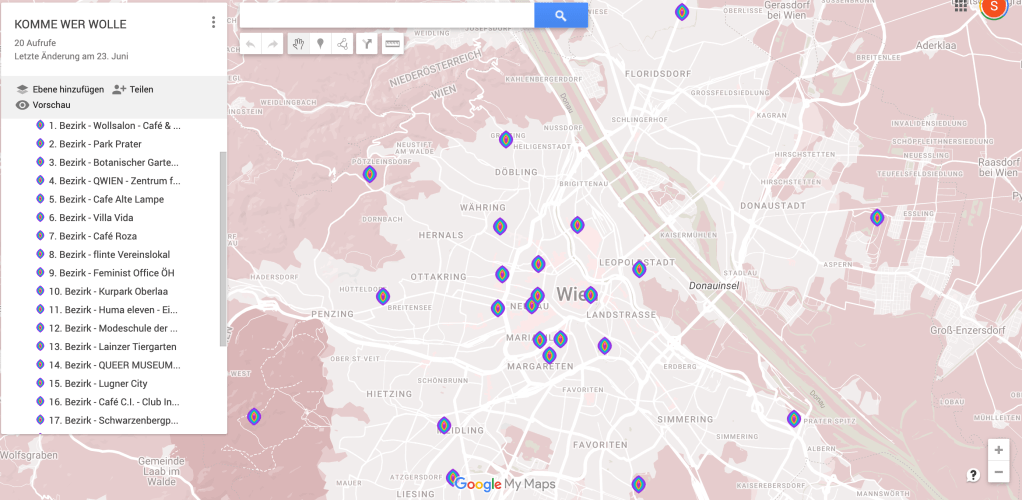Screen dimensions: 1022x500
Task: Zoom out on the map
Action: pos(997,473)
